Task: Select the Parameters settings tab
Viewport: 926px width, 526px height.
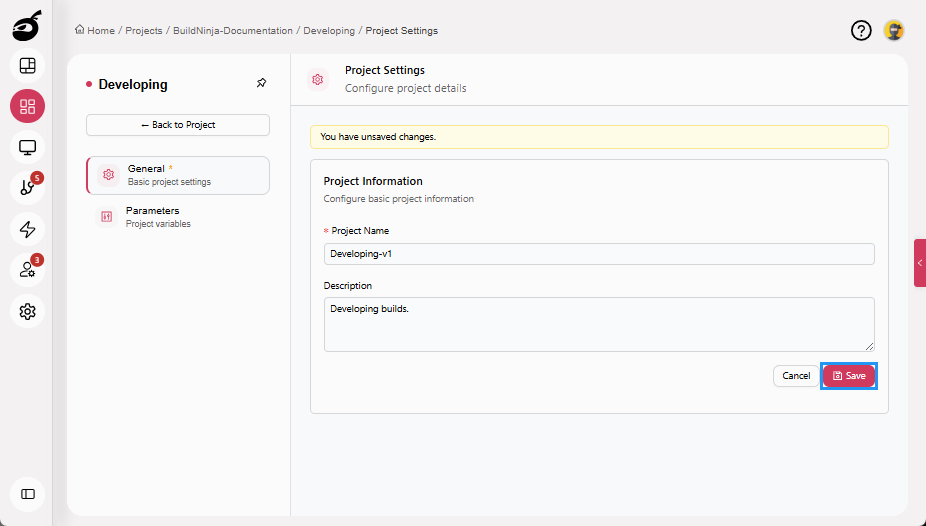Action: click(178, 217)
